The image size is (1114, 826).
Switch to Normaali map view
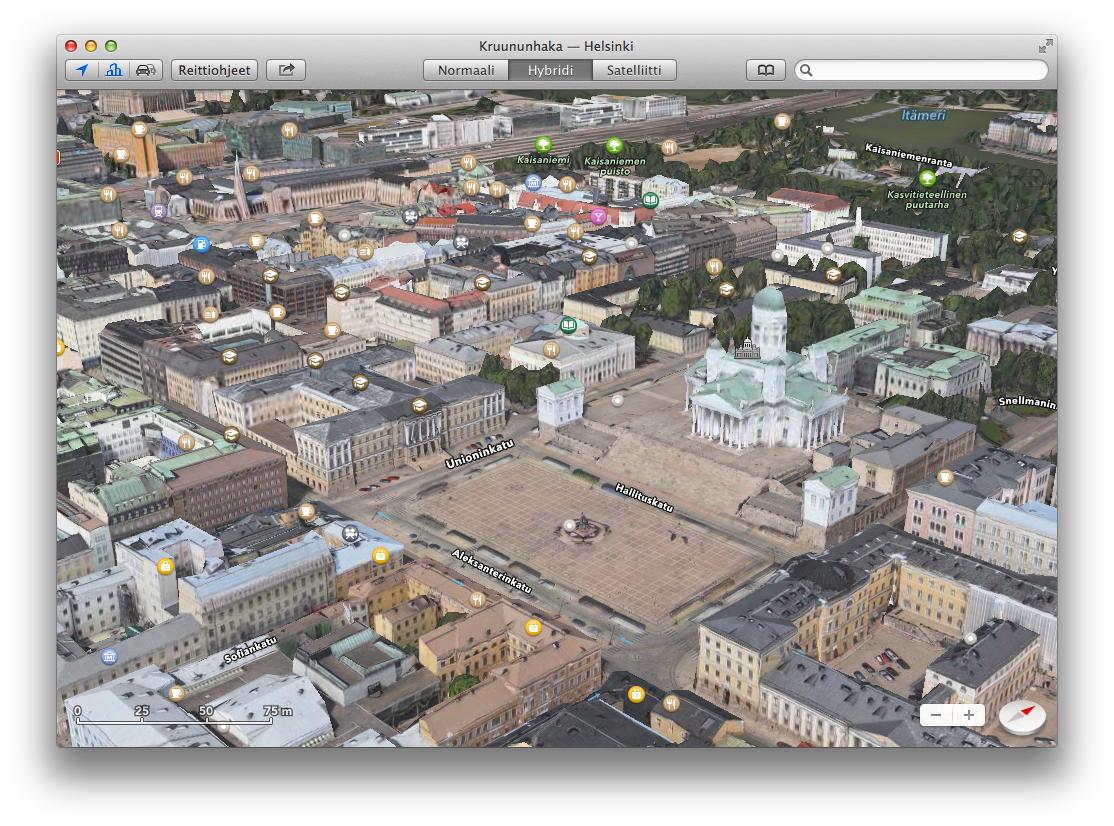466,70
